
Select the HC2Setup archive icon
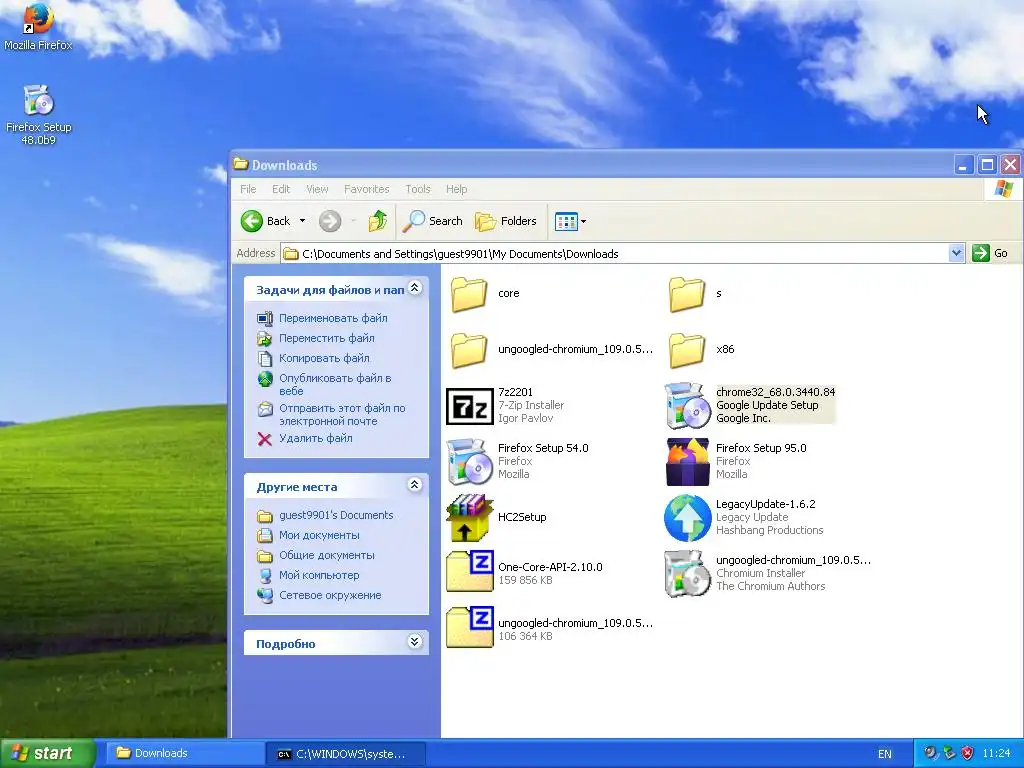pyautogui.click(x=470, y=518)
